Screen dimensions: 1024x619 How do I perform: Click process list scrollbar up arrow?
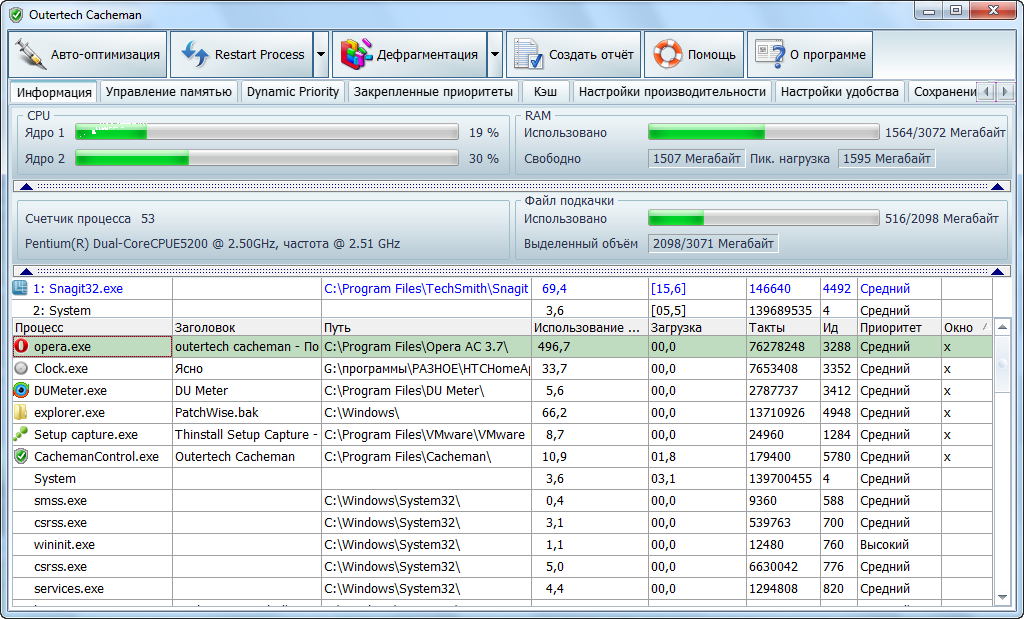1002,327
